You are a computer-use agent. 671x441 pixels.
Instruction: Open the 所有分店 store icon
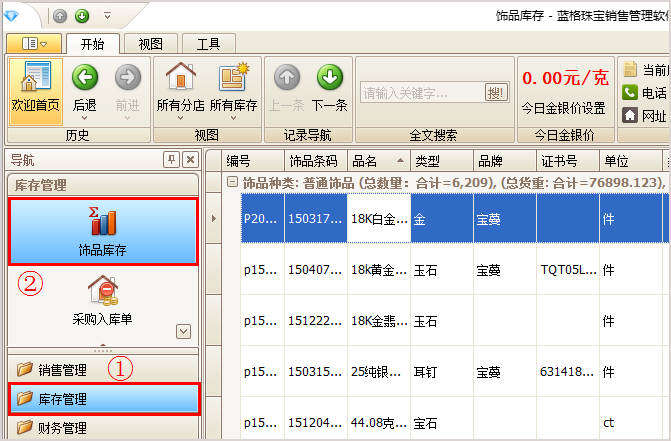click(180, 78)
